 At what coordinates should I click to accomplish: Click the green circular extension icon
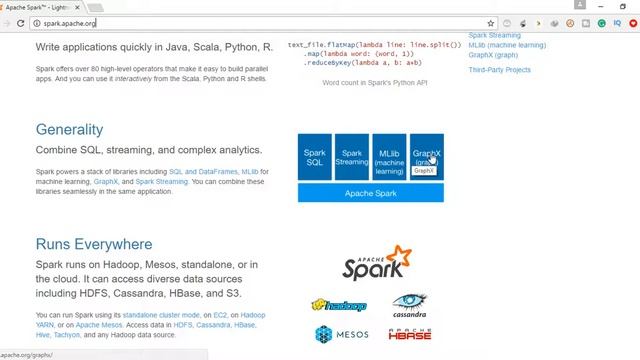(x=602, y=23)
